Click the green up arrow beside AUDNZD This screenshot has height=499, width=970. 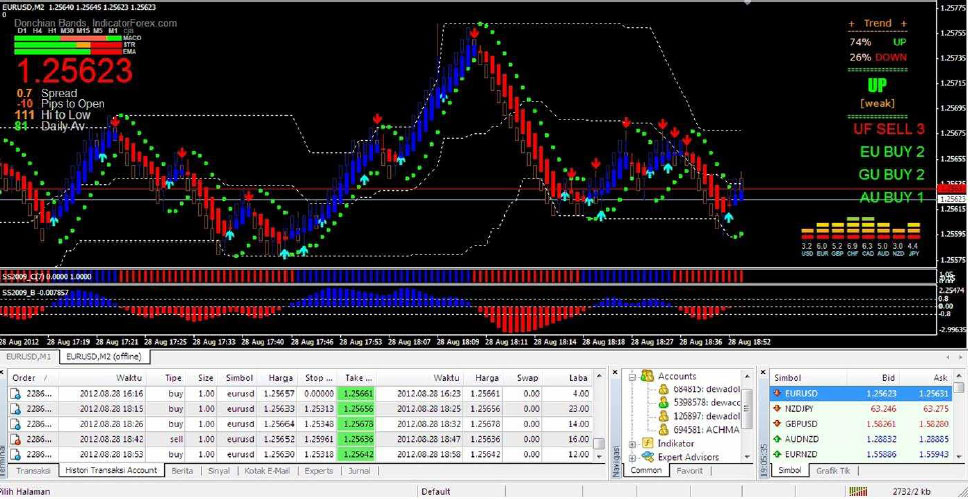778,439
